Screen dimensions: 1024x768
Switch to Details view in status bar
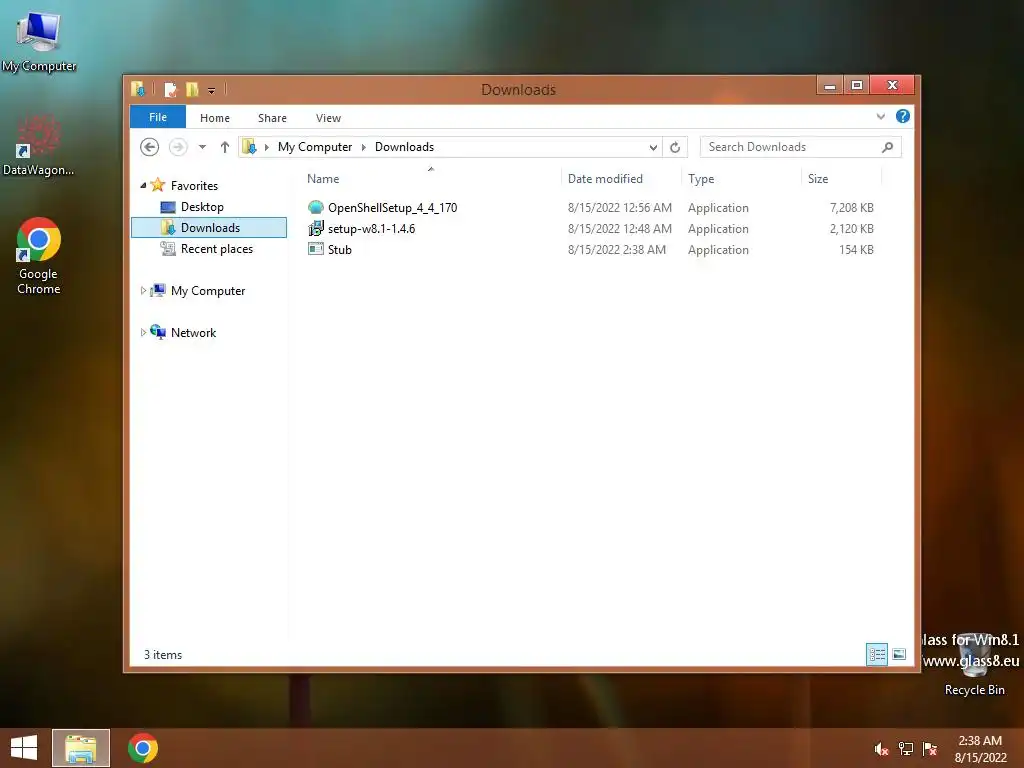(x=876, y=654)
